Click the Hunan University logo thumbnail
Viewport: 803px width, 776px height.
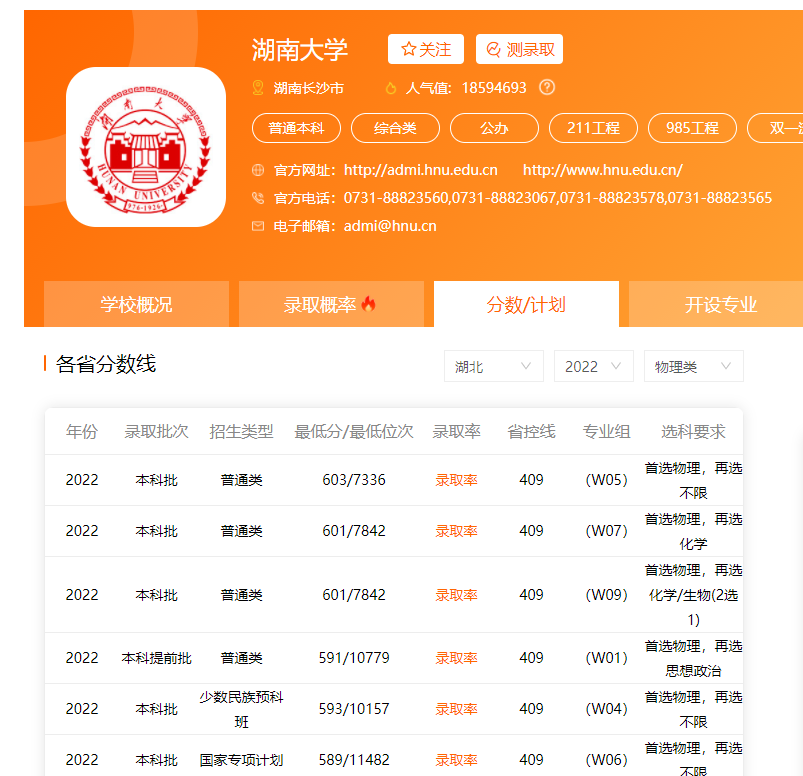point(146,147)
